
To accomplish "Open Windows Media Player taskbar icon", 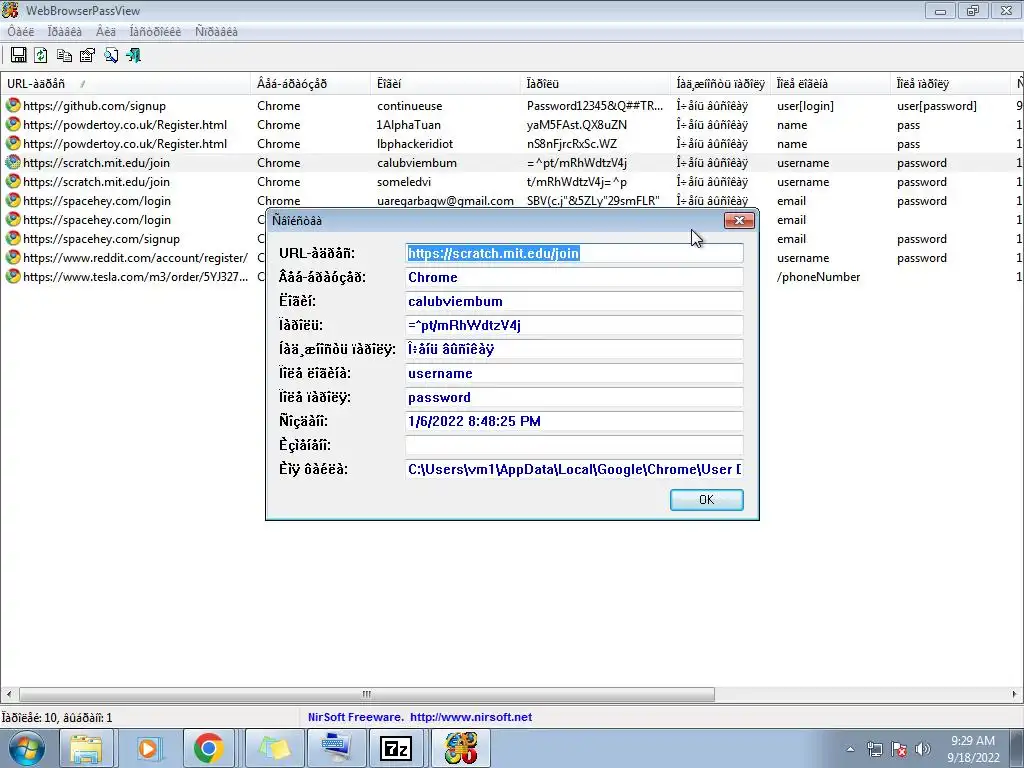I will click(148, 748).
